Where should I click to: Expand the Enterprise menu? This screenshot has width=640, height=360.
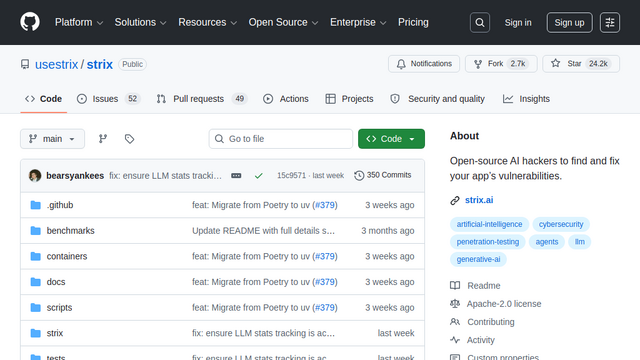[358, 22]
